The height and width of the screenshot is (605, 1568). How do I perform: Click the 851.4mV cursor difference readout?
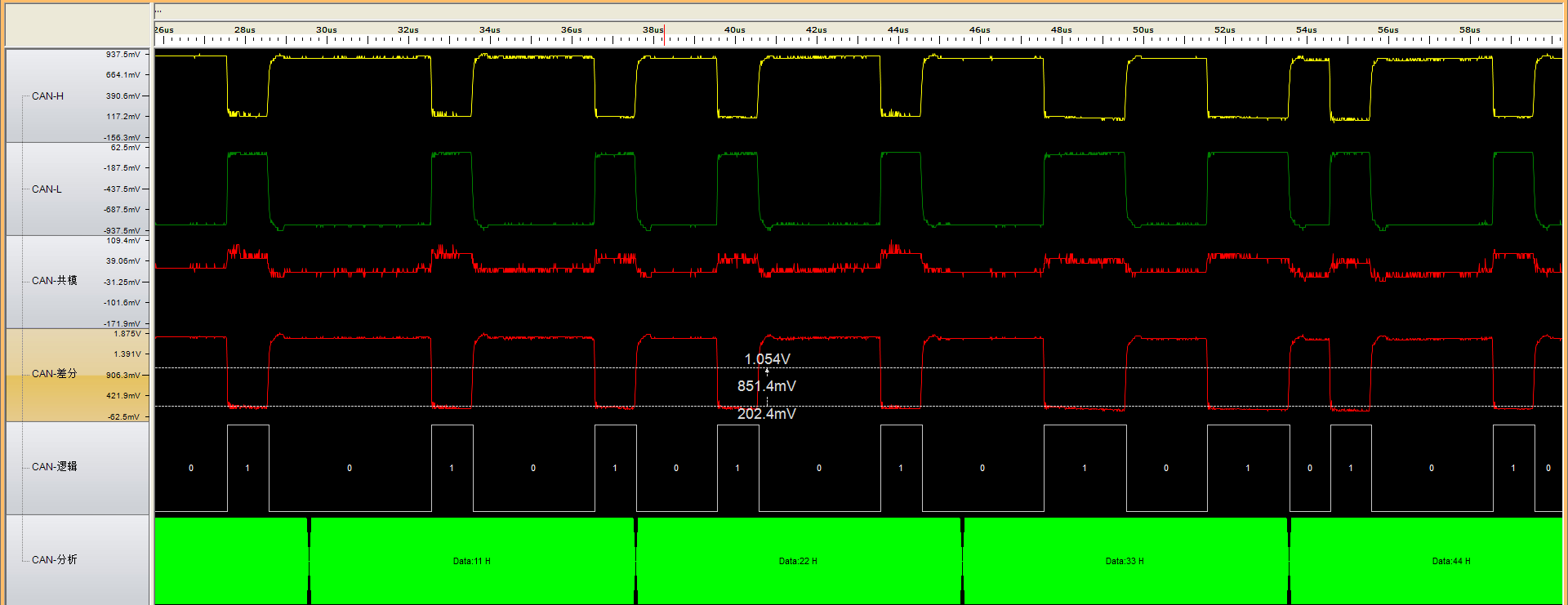pos(767,386)
